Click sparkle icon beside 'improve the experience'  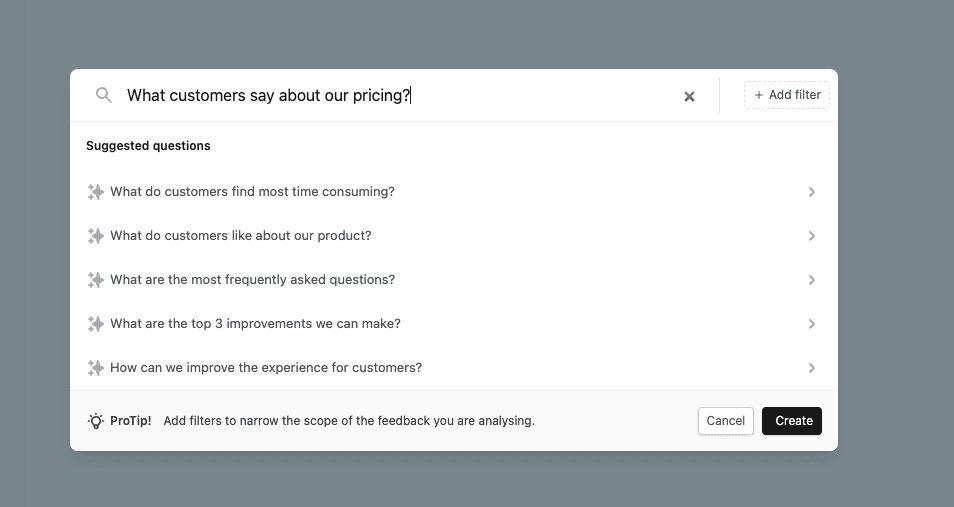[x=96, y=368]
